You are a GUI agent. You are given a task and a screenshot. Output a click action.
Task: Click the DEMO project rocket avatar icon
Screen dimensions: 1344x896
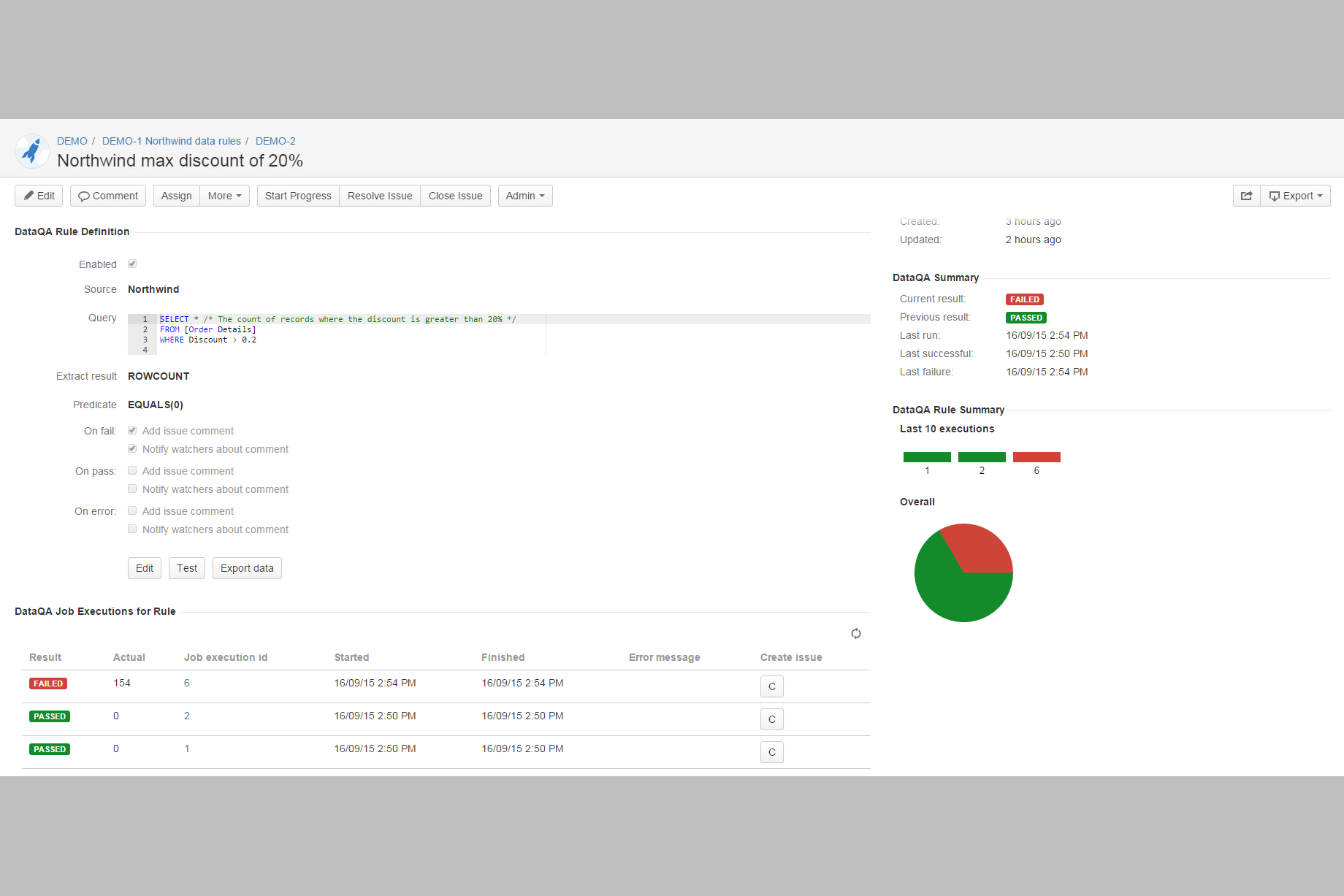pos(32,151)
